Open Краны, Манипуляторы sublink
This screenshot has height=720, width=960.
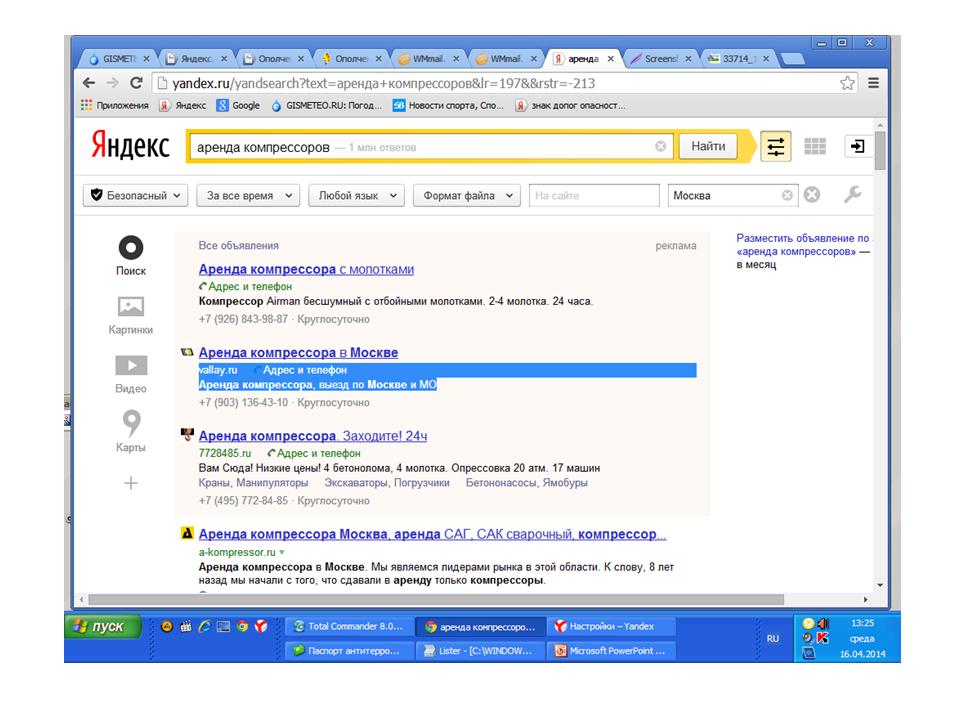coord(253,482)
